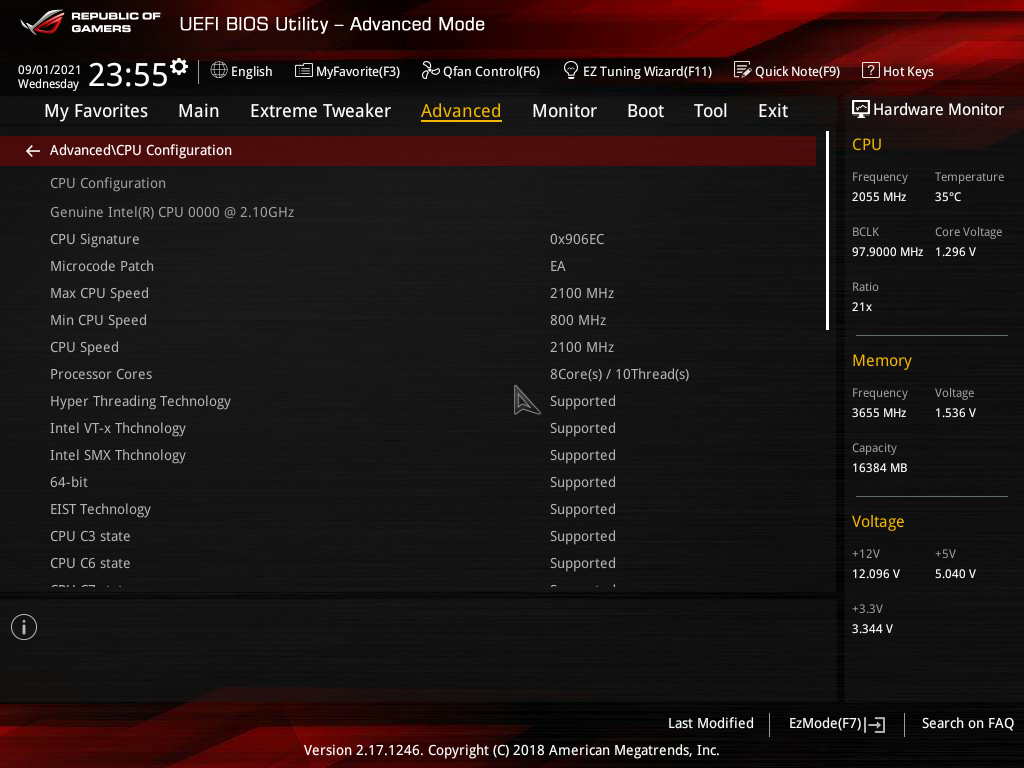Click the globe language icon
The width and height of the screenshot is (1024, 768).
click(219, 71)
